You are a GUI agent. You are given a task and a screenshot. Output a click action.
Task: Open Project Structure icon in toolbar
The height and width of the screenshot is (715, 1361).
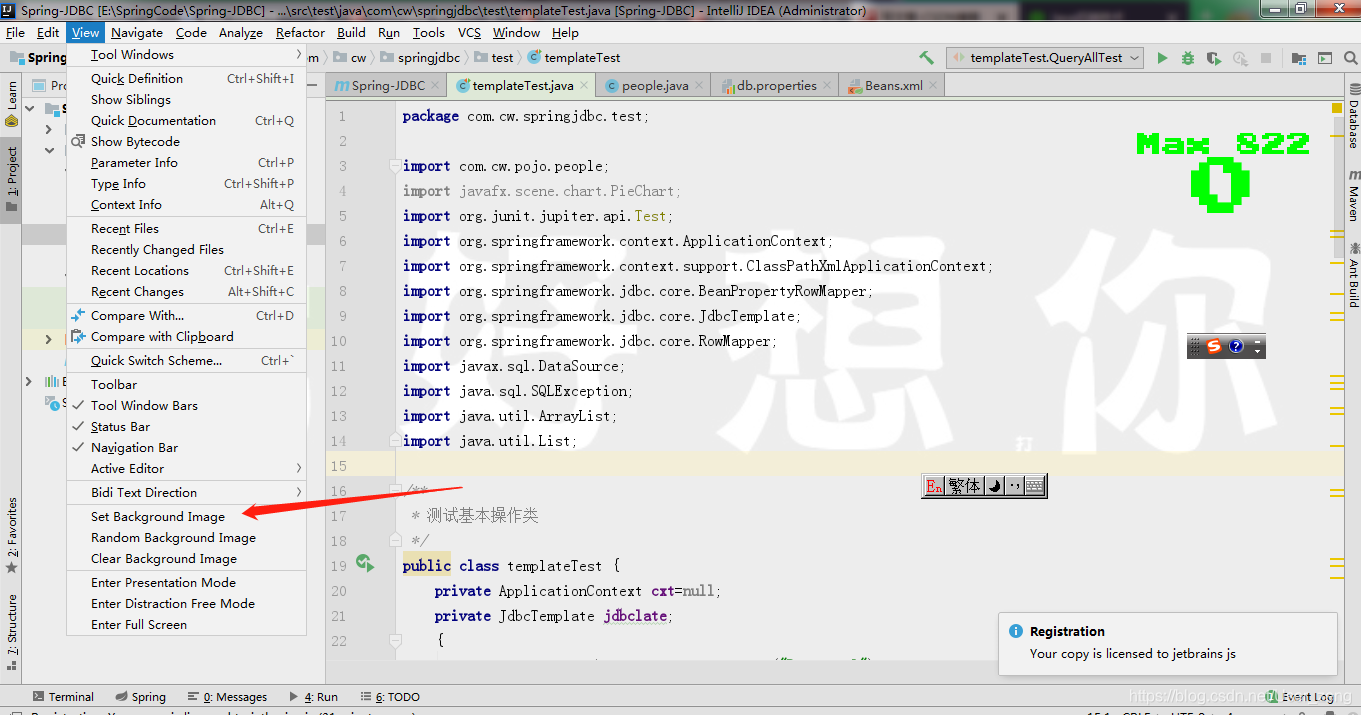coord(1299,58)
